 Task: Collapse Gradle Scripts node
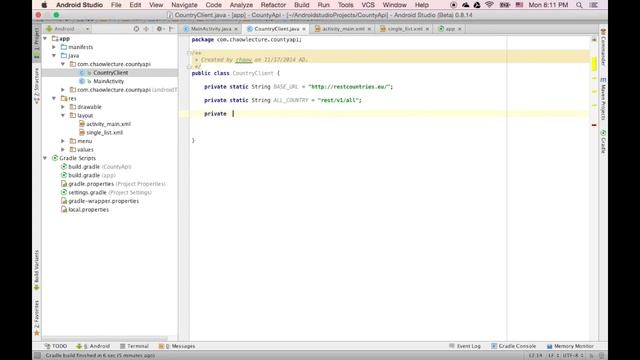[x=45, y=158]
